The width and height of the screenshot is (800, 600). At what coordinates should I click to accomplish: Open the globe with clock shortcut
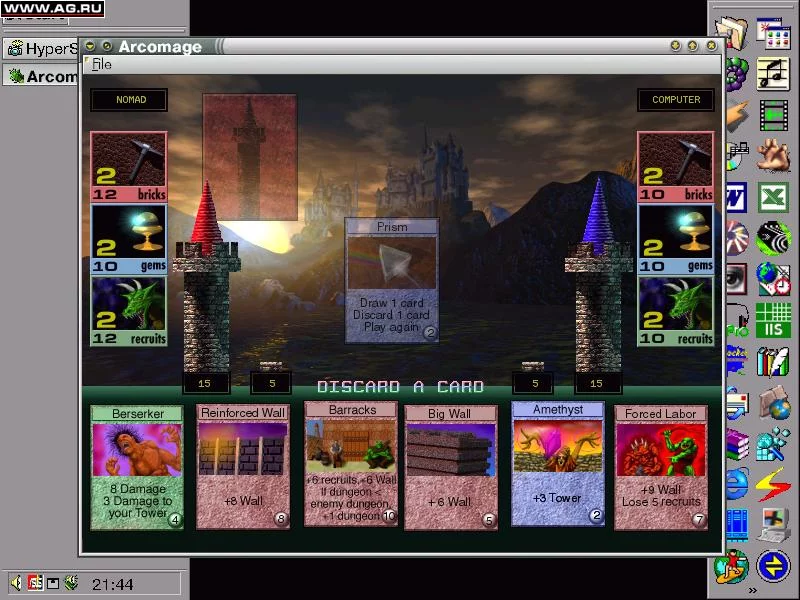click(773, 279)
